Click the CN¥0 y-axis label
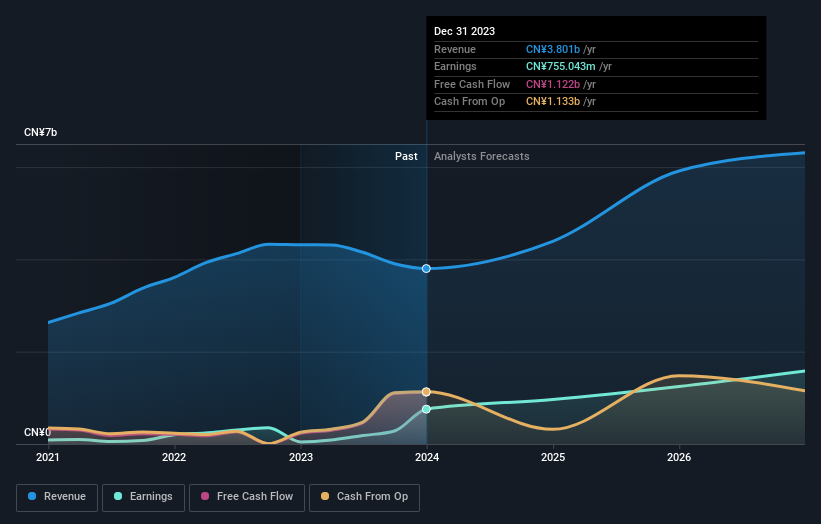Viewport: 821px width, 524px height. tap(37, 432)
